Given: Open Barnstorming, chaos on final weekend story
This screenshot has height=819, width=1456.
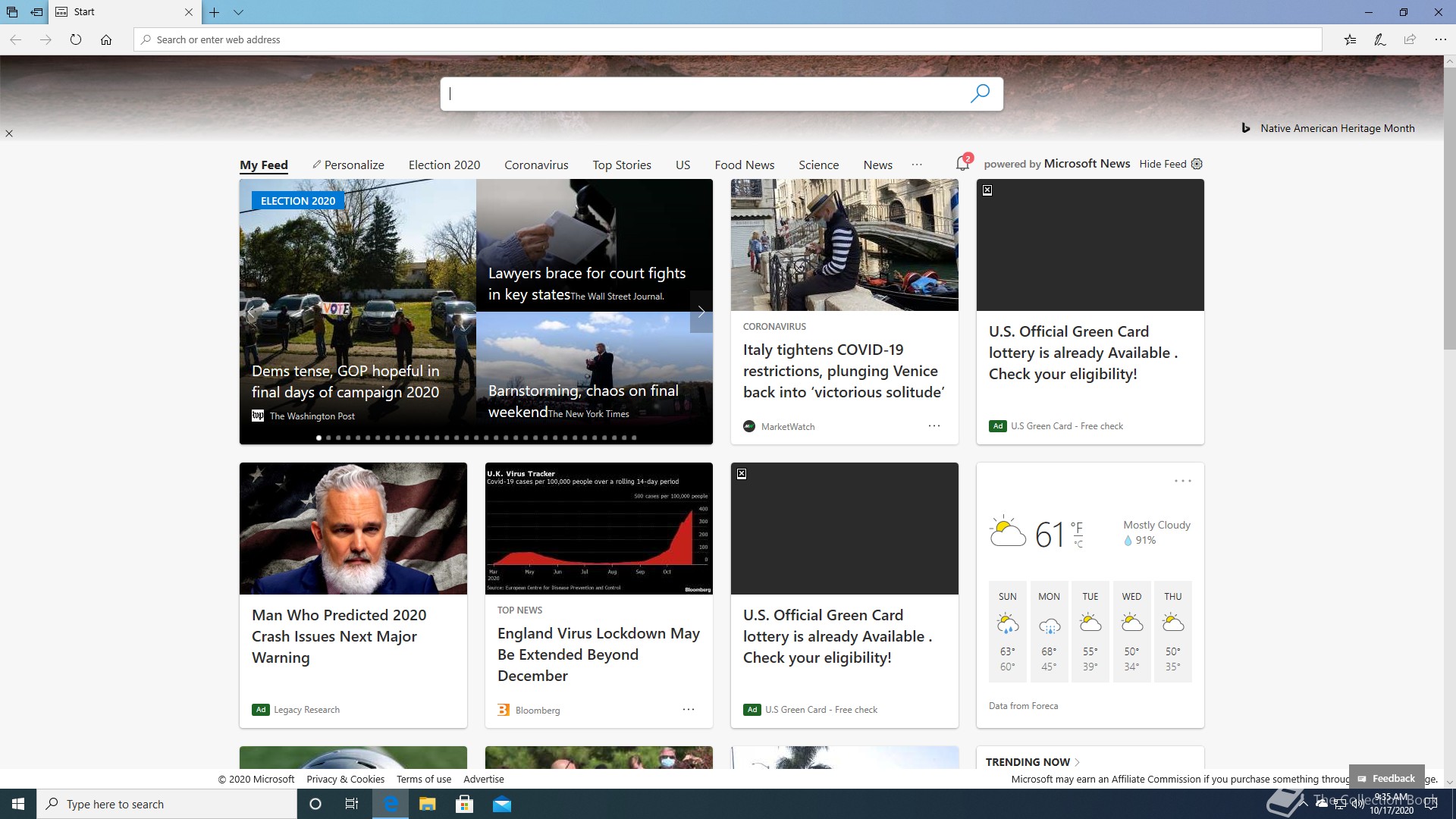Looking at the screenshot, I should (583, 401).
